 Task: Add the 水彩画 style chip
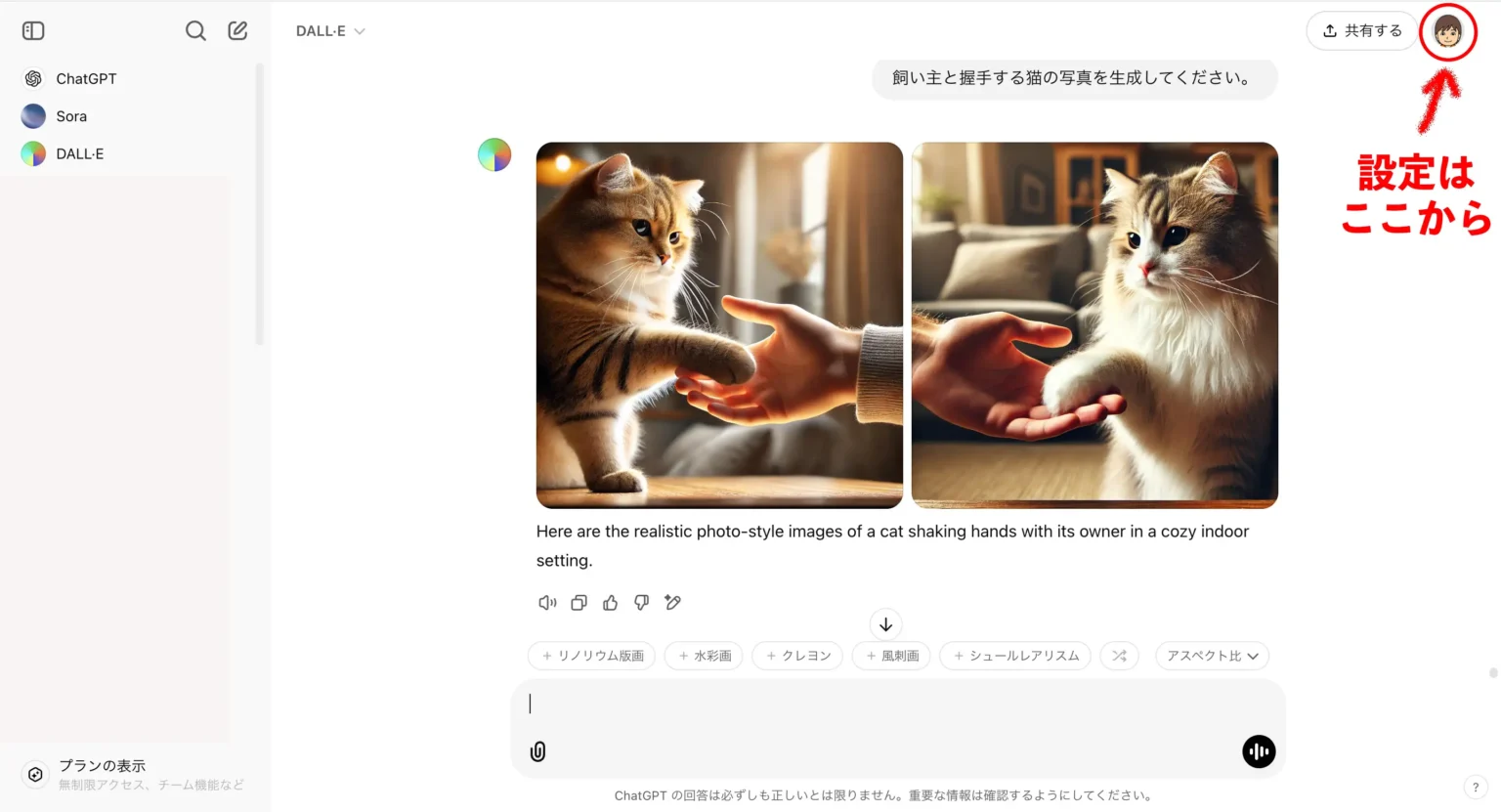pyautogui.click(x=704, y=656)
